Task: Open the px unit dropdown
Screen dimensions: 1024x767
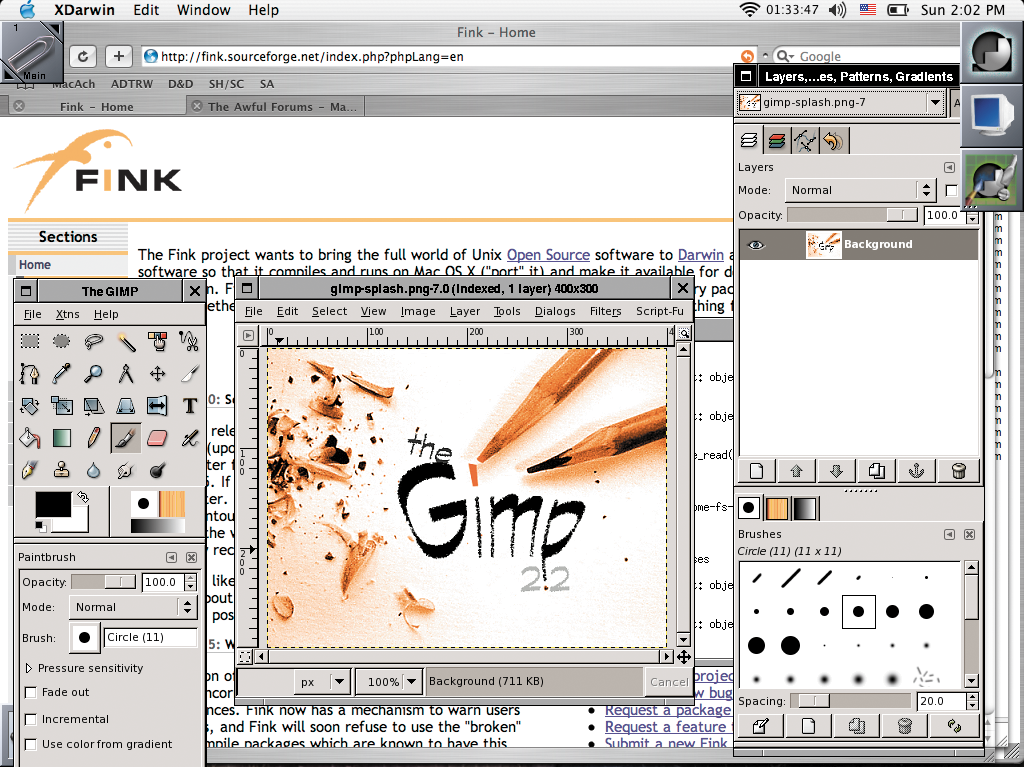Action: coord(323,681)
